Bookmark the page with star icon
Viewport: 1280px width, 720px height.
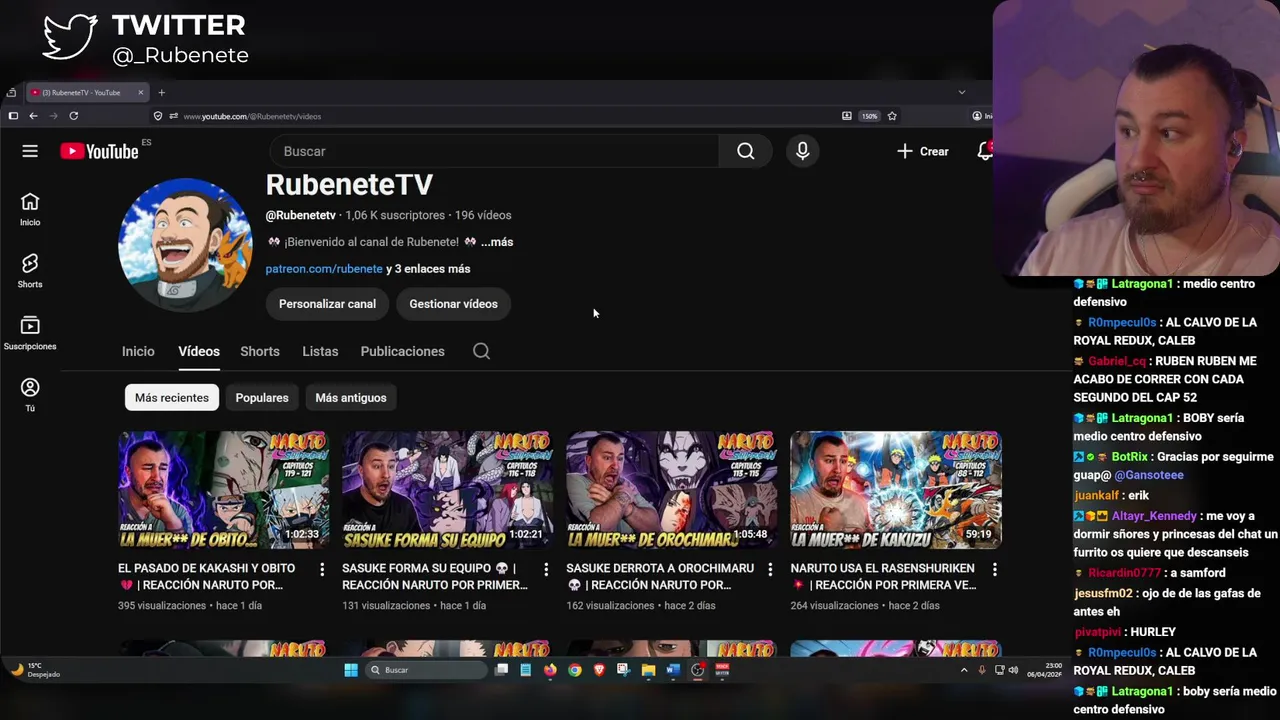coord(892,116)
